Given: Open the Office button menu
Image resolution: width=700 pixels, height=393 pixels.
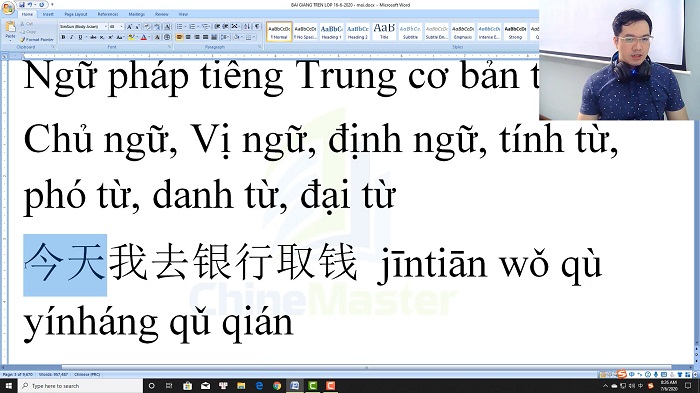Looking at the screenshot, I should click(x=8, y=8).
